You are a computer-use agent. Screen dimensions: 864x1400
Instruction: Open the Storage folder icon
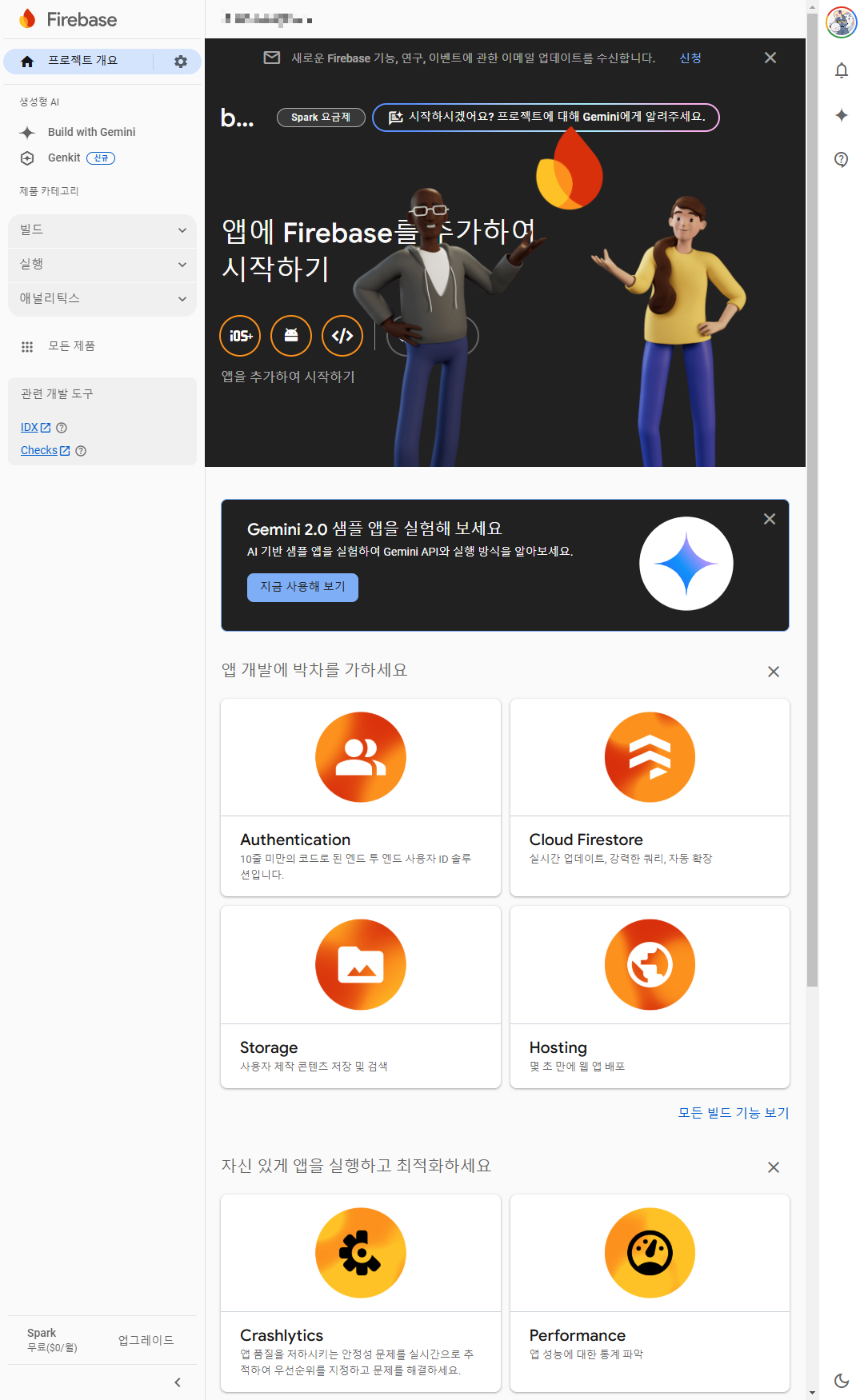point(361,965)
